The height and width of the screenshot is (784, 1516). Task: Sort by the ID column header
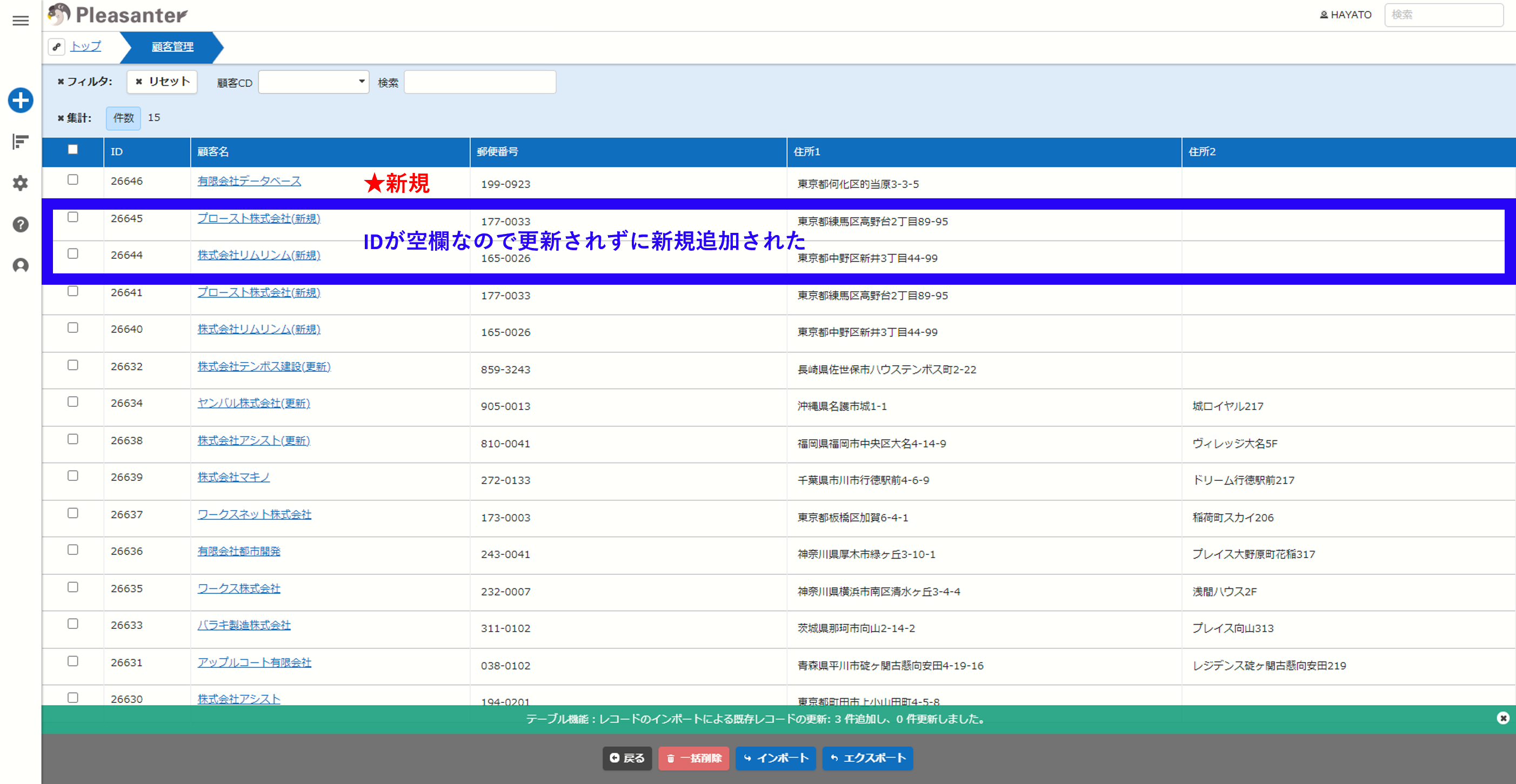pyautogui.click(x=147, y=152)
